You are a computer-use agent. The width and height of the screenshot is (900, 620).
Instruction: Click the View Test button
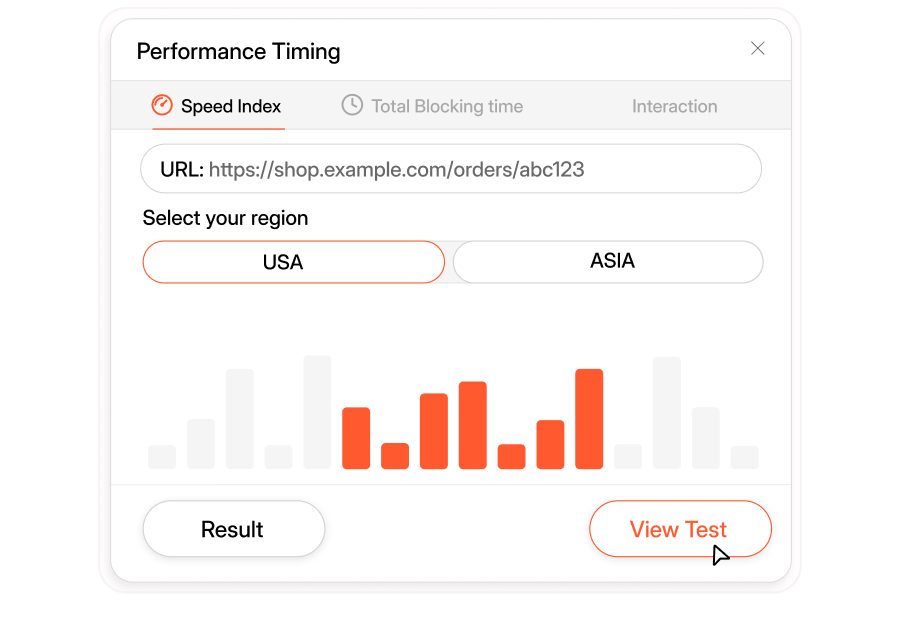coord(679,529)
